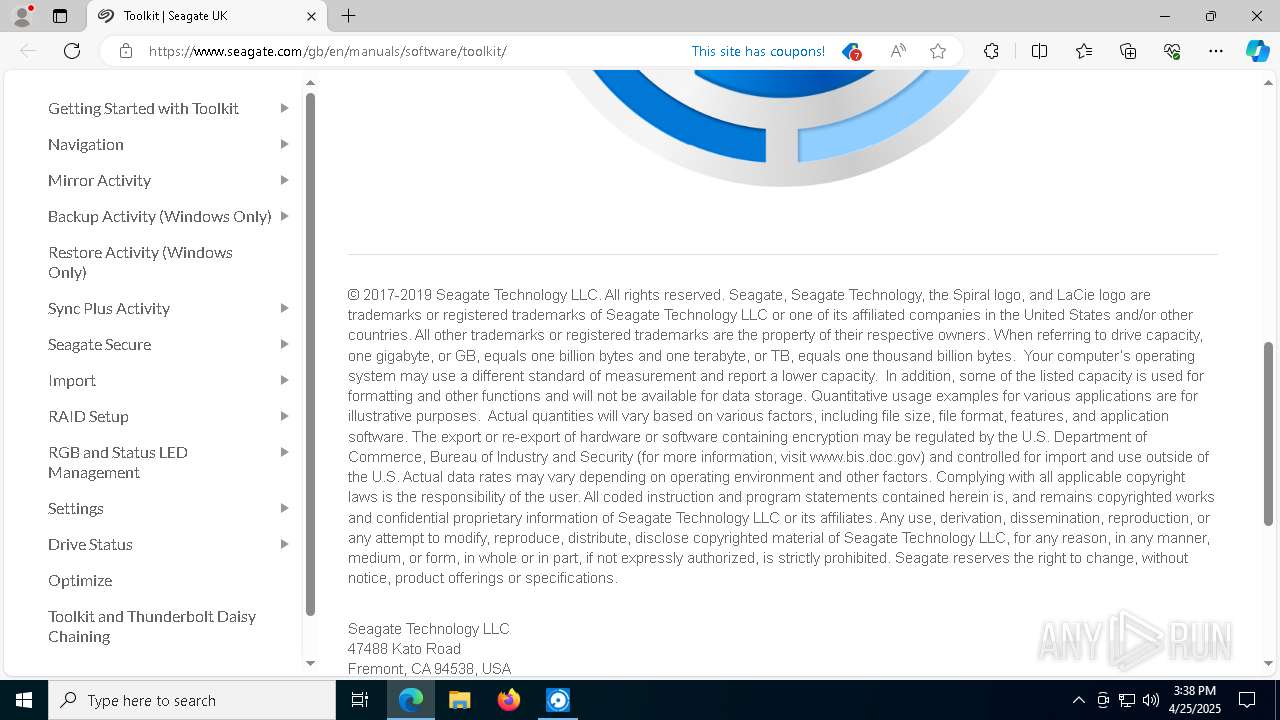The image size is (1280, 720).
Task: Expand the Import section arrow
Action: pos(285,380)
